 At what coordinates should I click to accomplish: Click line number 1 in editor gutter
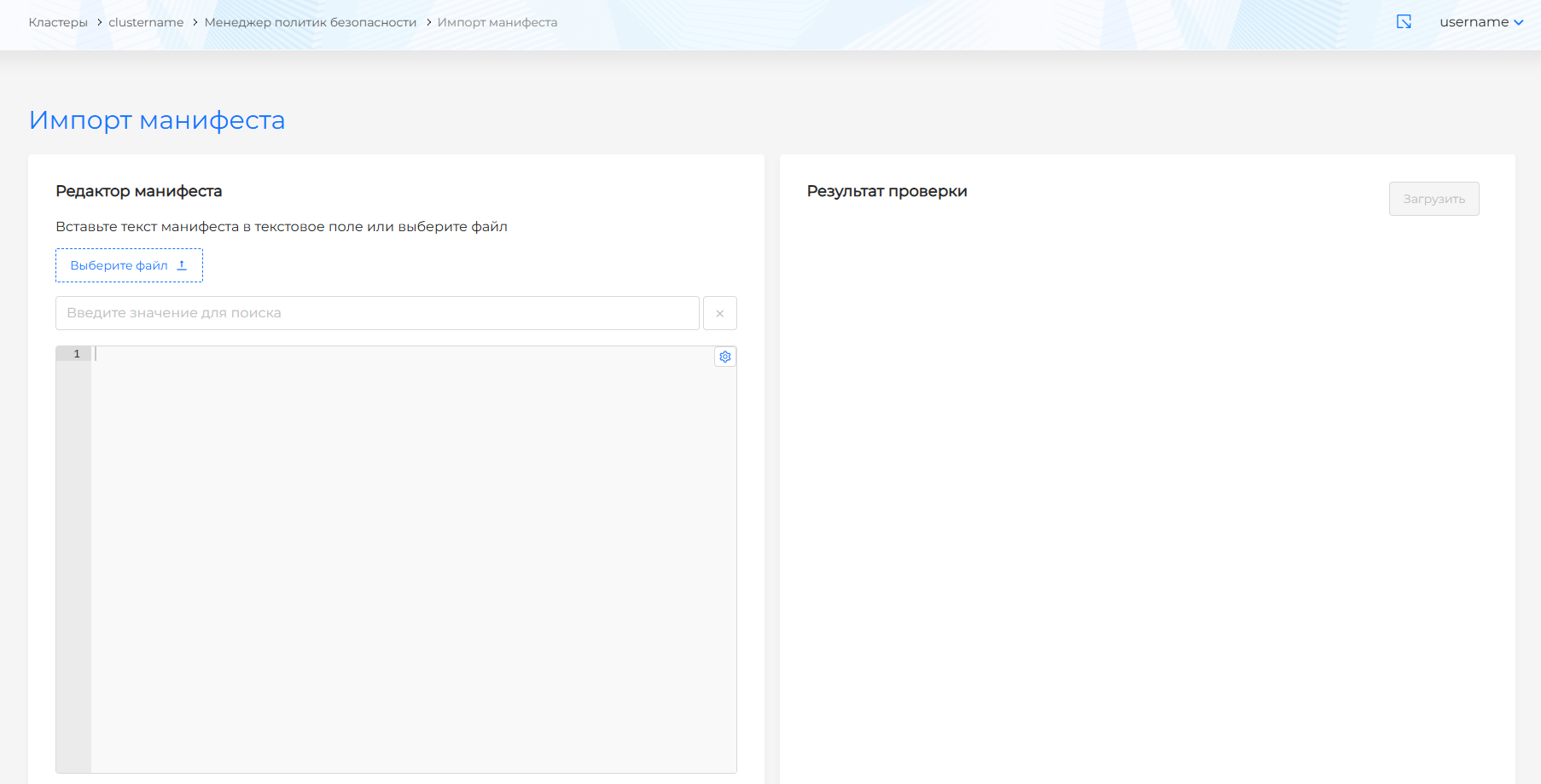[x=76, y=354]
